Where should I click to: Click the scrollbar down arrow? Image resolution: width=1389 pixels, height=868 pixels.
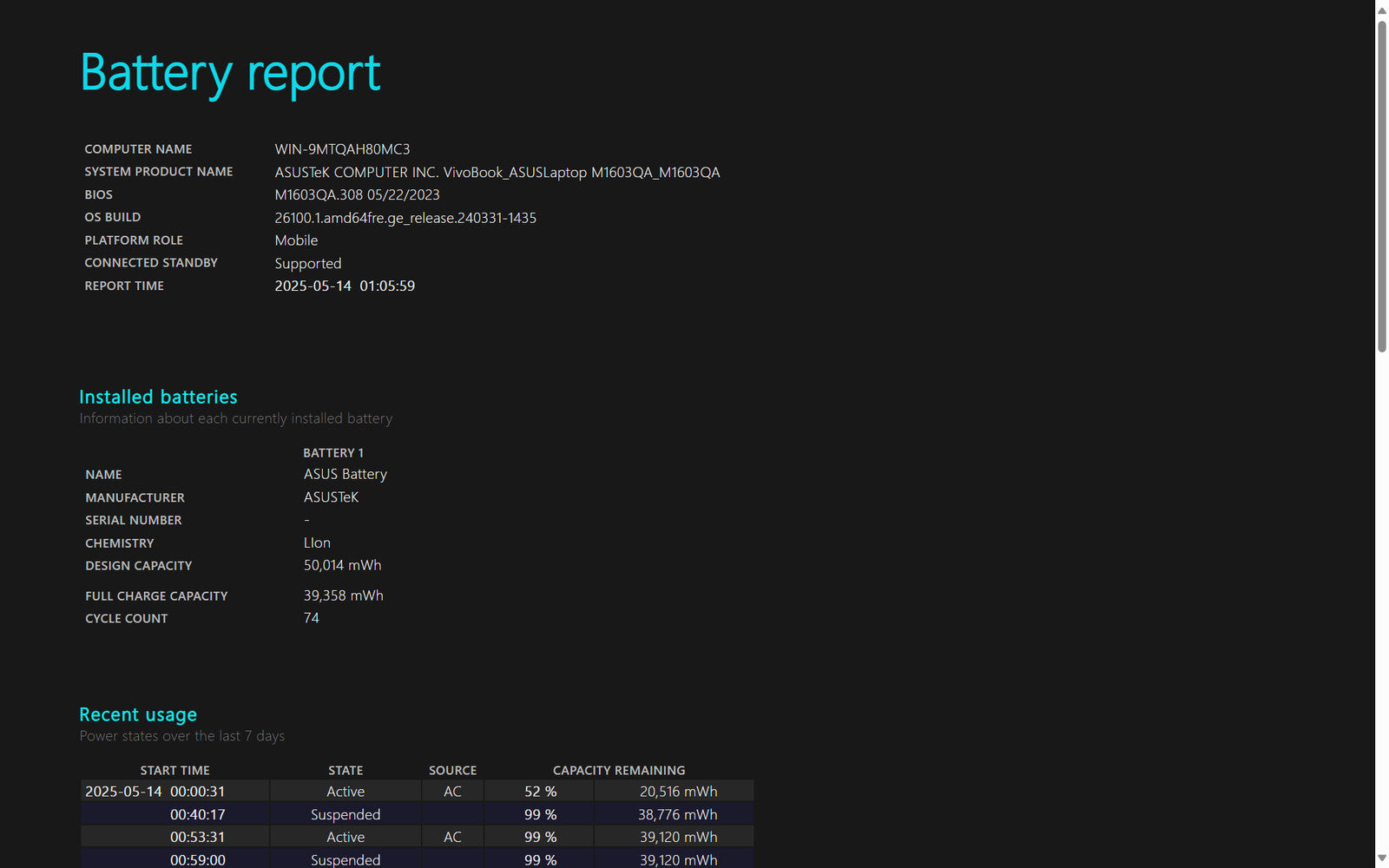1382,858
